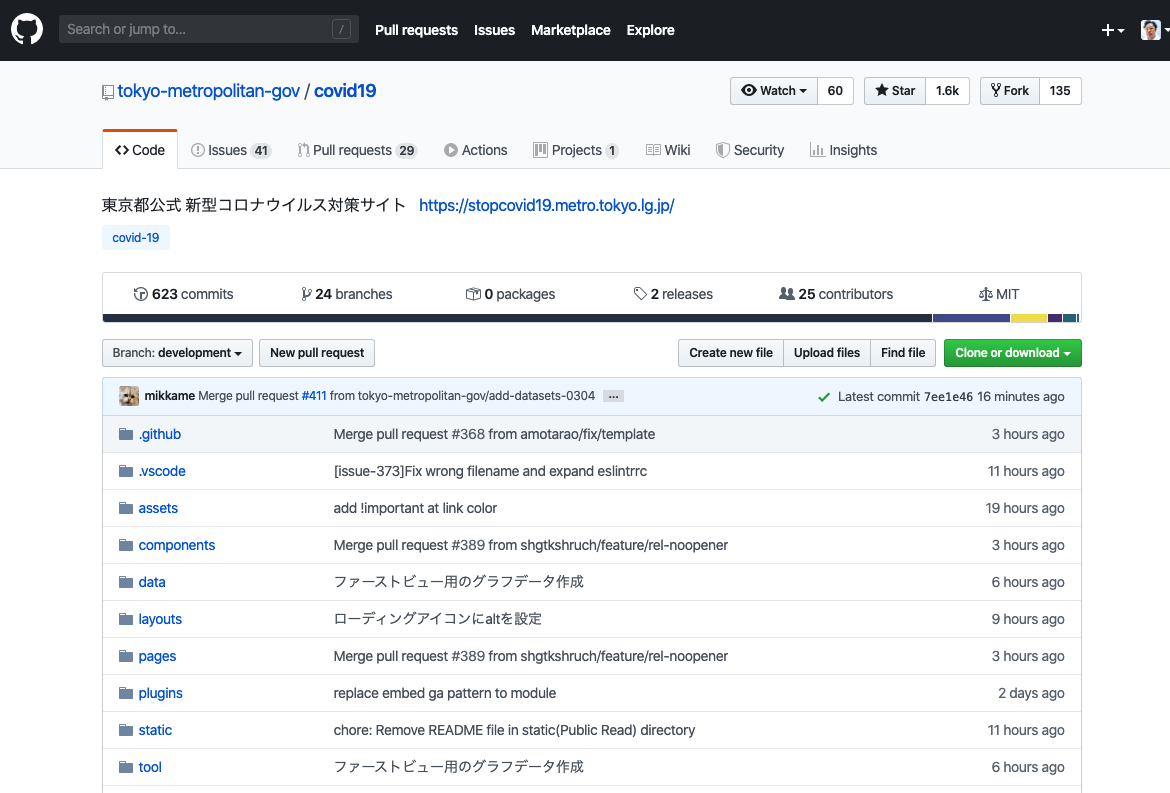Screen dimensions: 1170x793
Task: Click the language breakdown color bar
Action: 591,318
